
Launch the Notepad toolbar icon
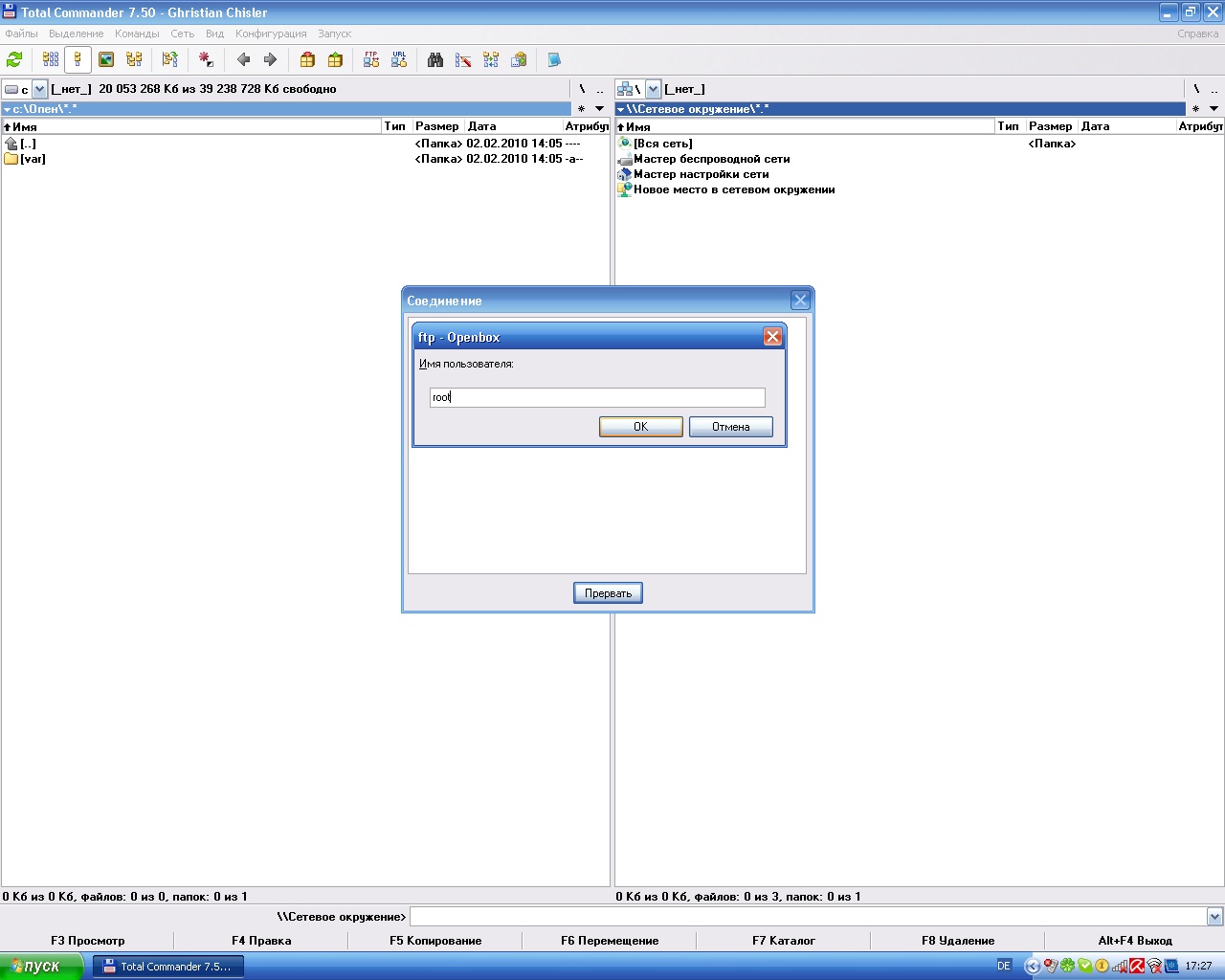[x=554, y=59]
